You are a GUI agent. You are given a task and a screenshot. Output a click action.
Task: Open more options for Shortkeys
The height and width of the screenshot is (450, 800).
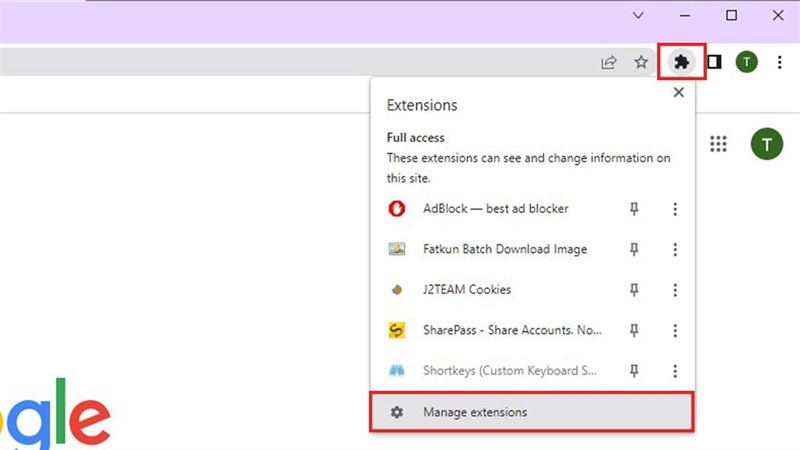click(x=675, y=370)
